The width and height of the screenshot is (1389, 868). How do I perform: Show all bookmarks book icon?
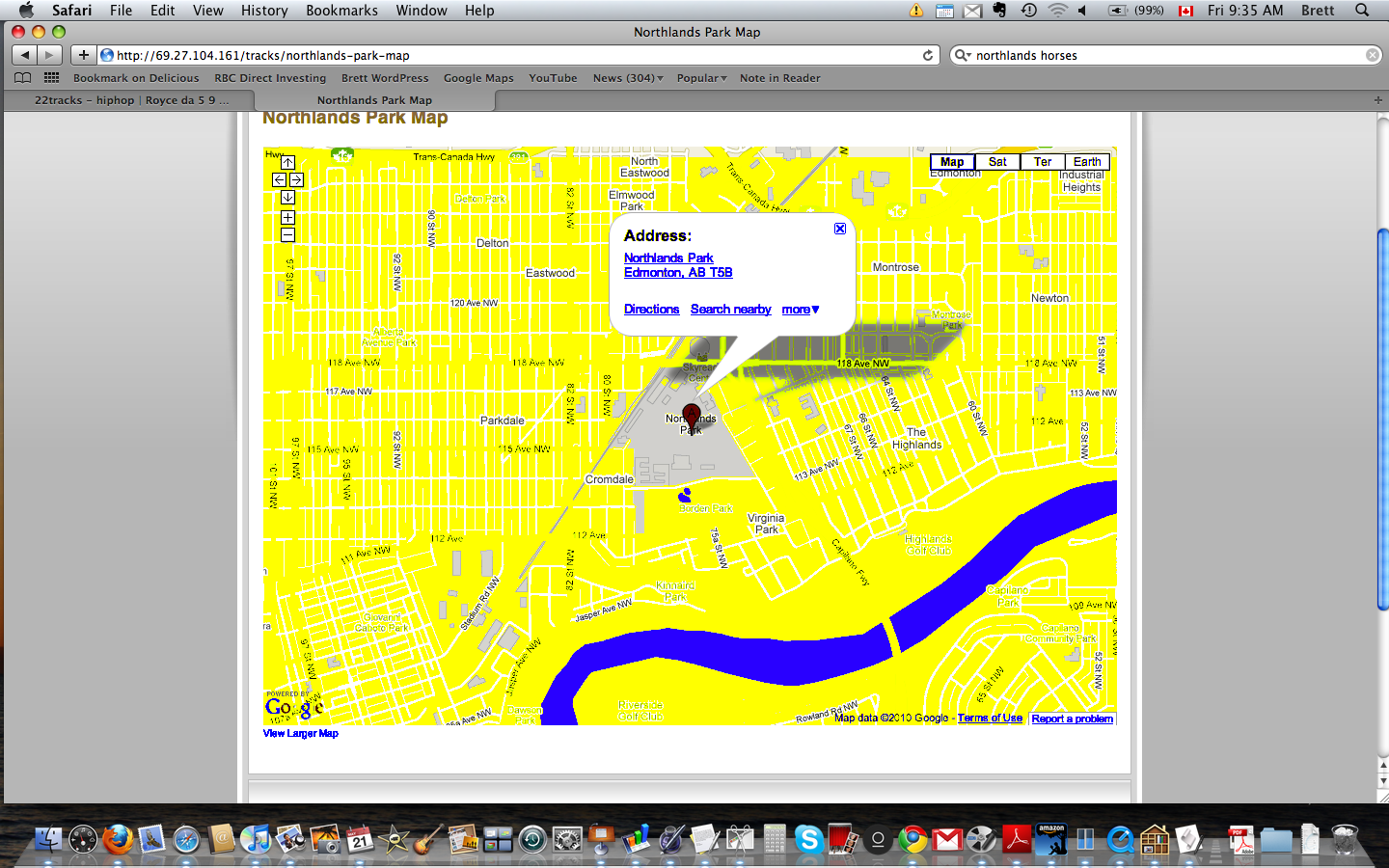(23, 78)
